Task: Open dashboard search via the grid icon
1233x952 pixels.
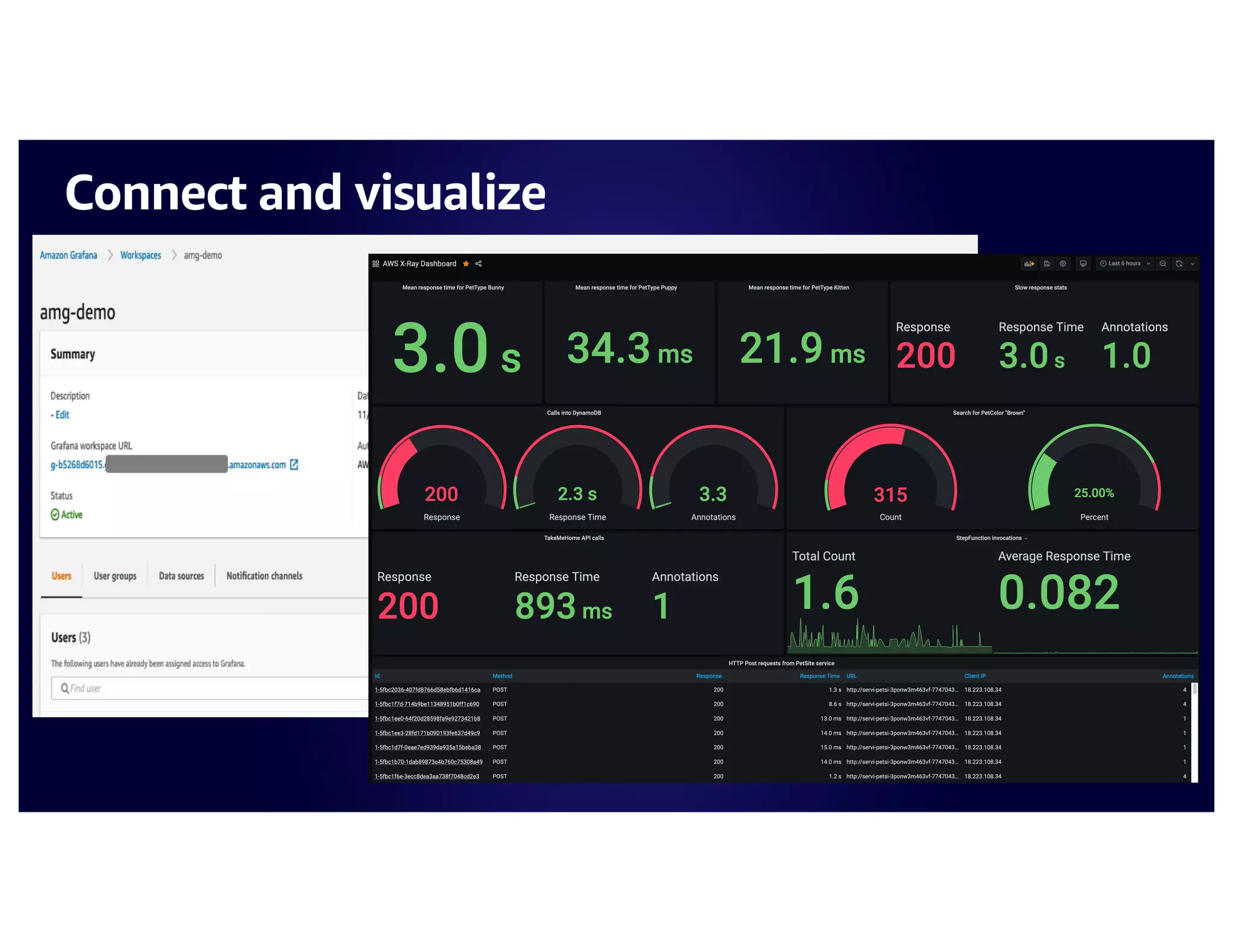Action: click(x=376, y=264)
